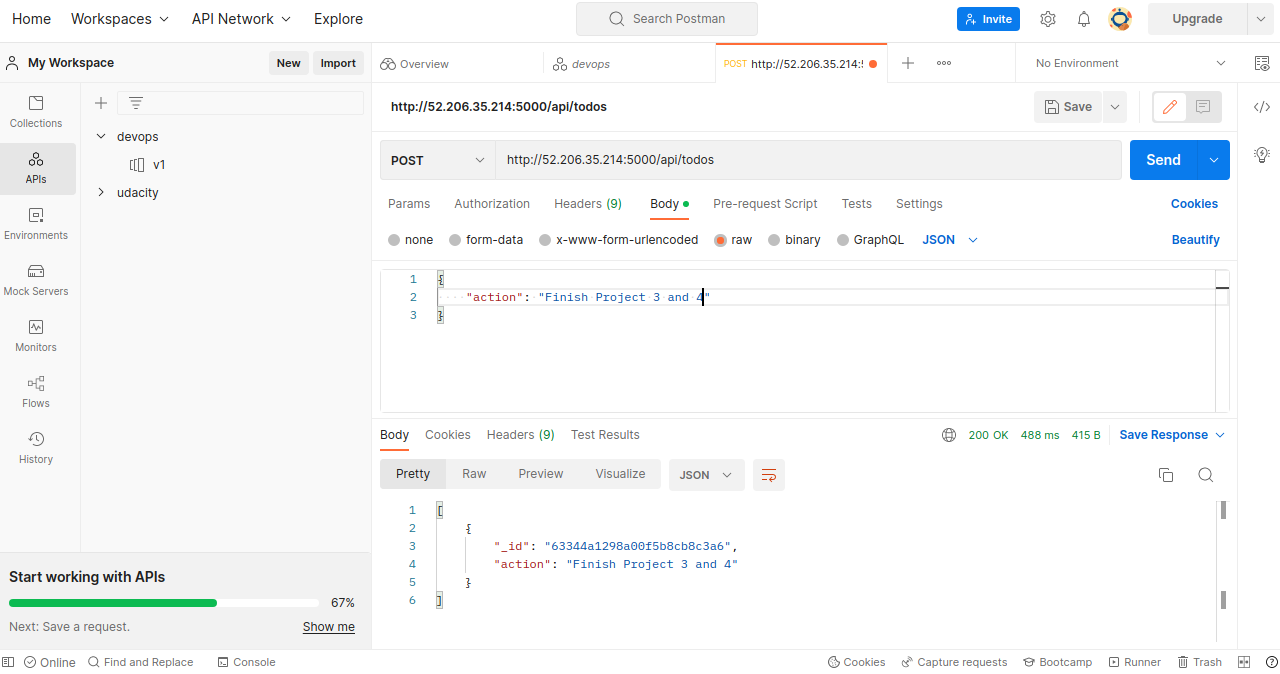
Task: Open Collections in the sidebar
Action: 36,111
